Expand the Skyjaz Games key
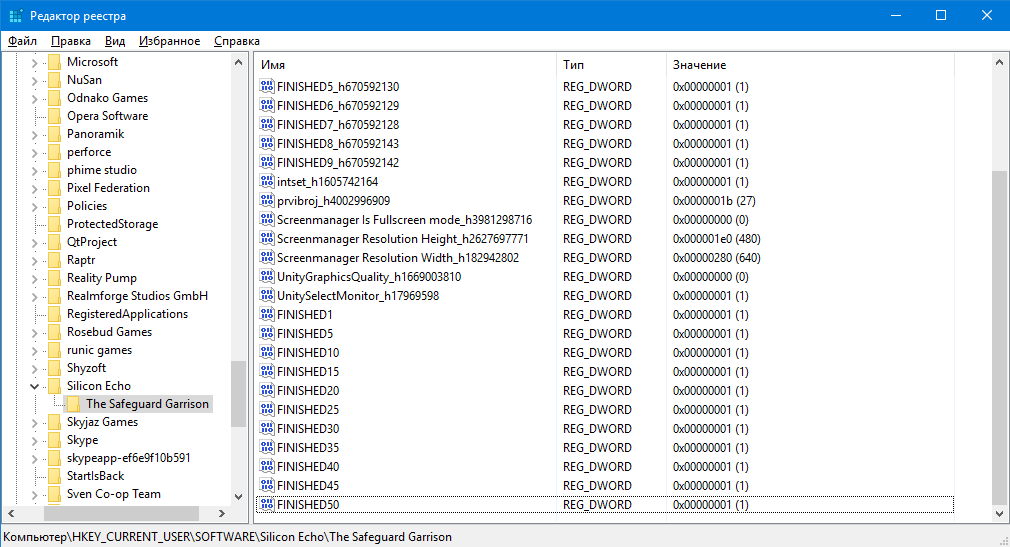Screen dimensions: 1010x547 (x=34, y=423)
